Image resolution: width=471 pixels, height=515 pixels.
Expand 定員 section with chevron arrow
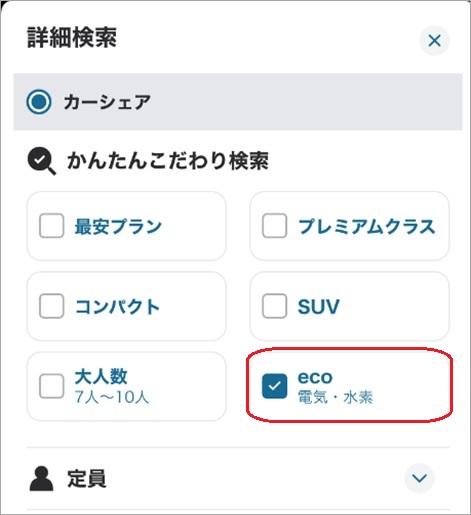point(419,478)
